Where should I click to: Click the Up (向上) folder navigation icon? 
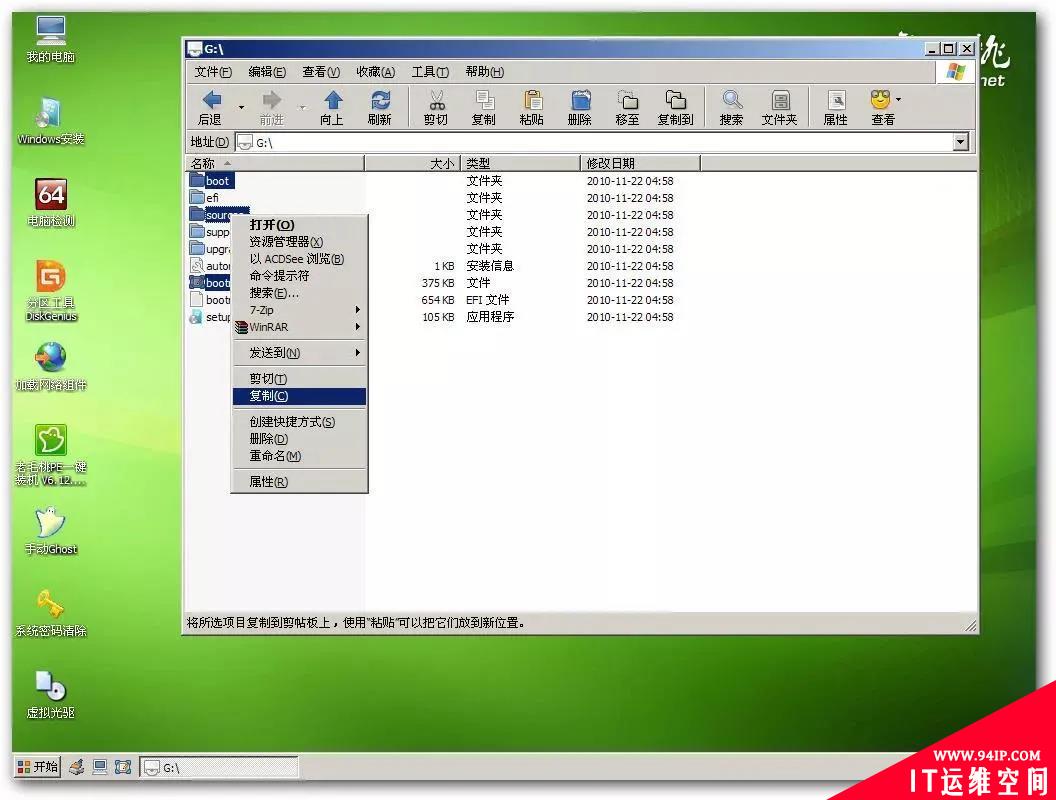point(332,102)
